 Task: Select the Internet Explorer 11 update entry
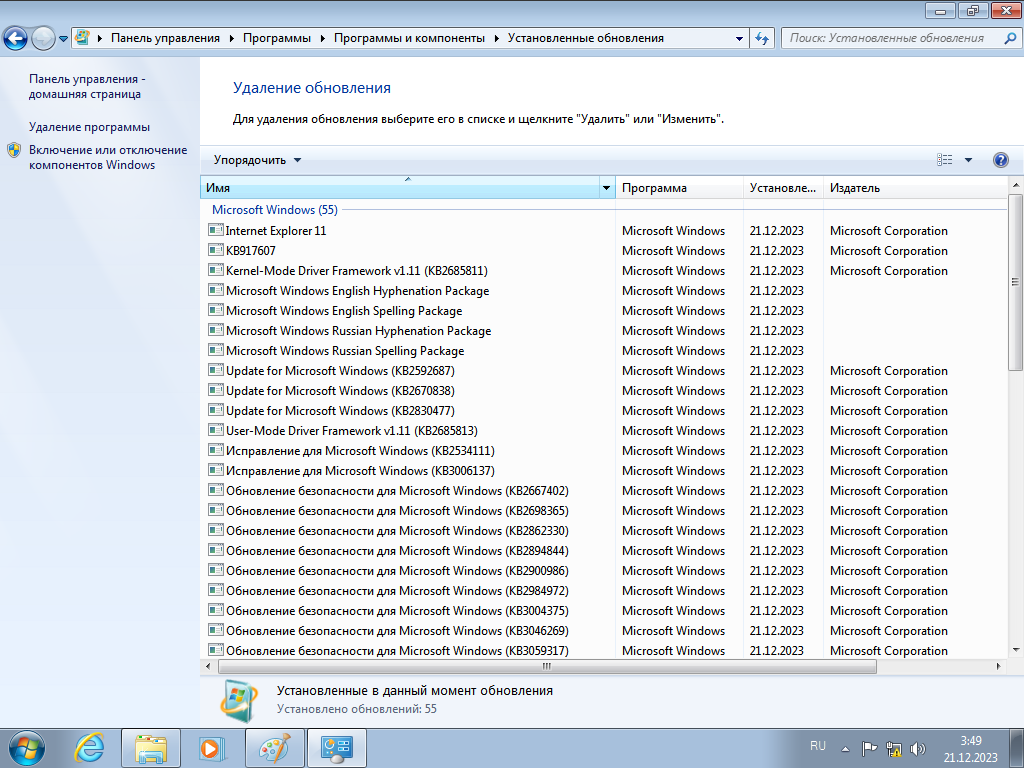point(276,231)
